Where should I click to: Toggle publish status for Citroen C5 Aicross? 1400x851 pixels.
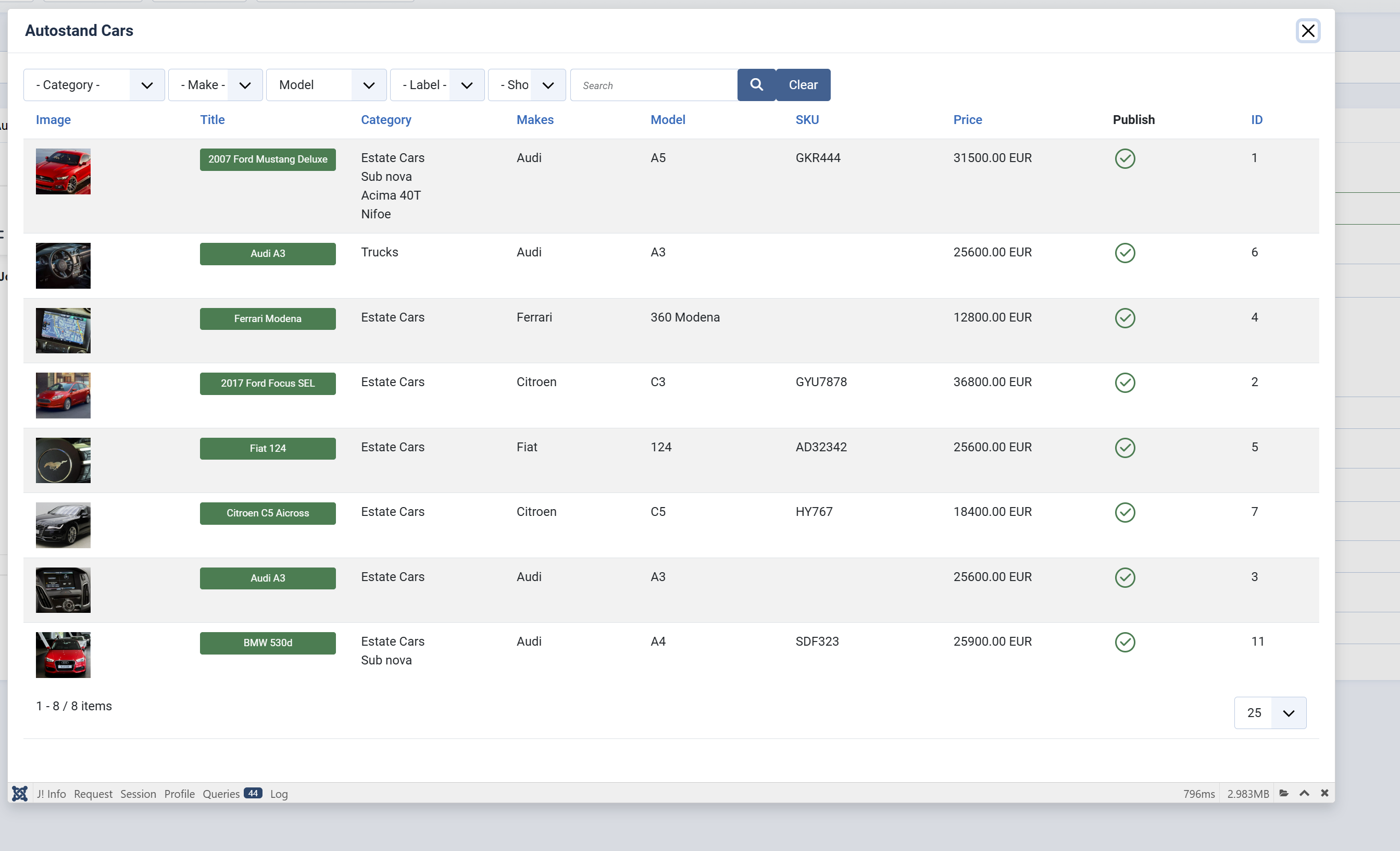(x=1125, y=512)
